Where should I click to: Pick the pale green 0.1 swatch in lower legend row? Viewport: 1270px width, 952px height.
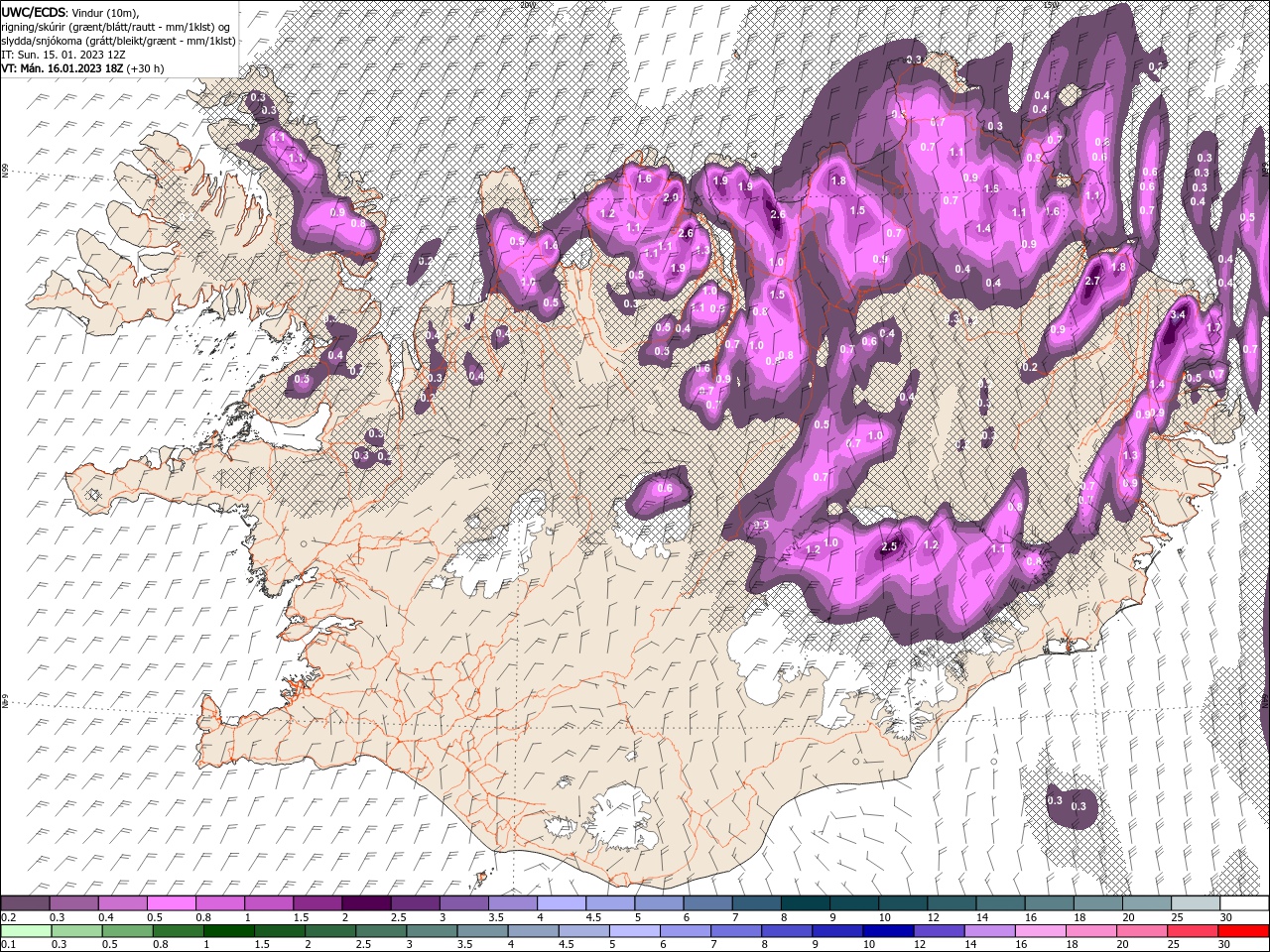pos(26,931)
